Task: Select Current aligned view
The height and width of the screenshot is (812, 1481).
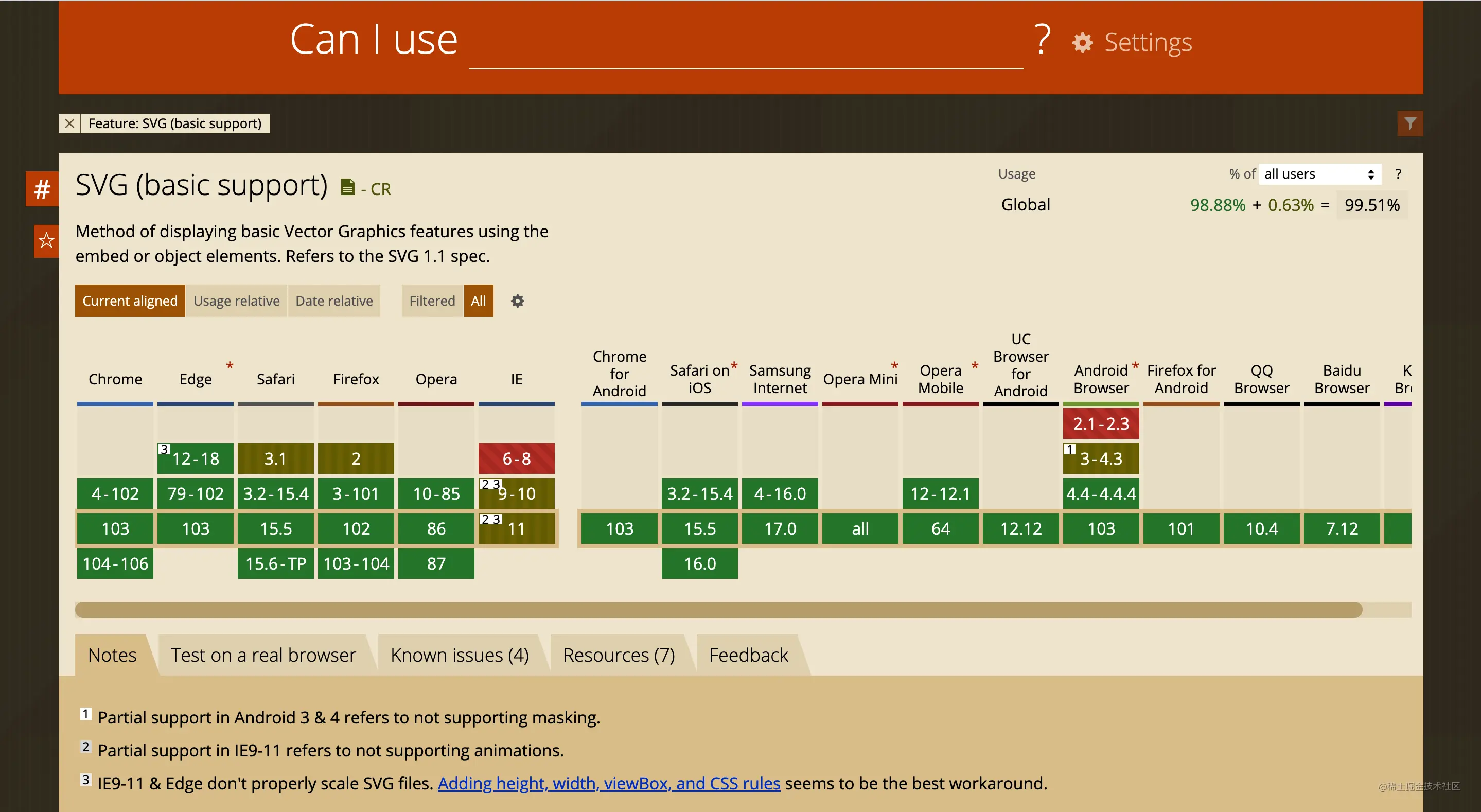Action: pyautogui.click(x=130, y=301)
